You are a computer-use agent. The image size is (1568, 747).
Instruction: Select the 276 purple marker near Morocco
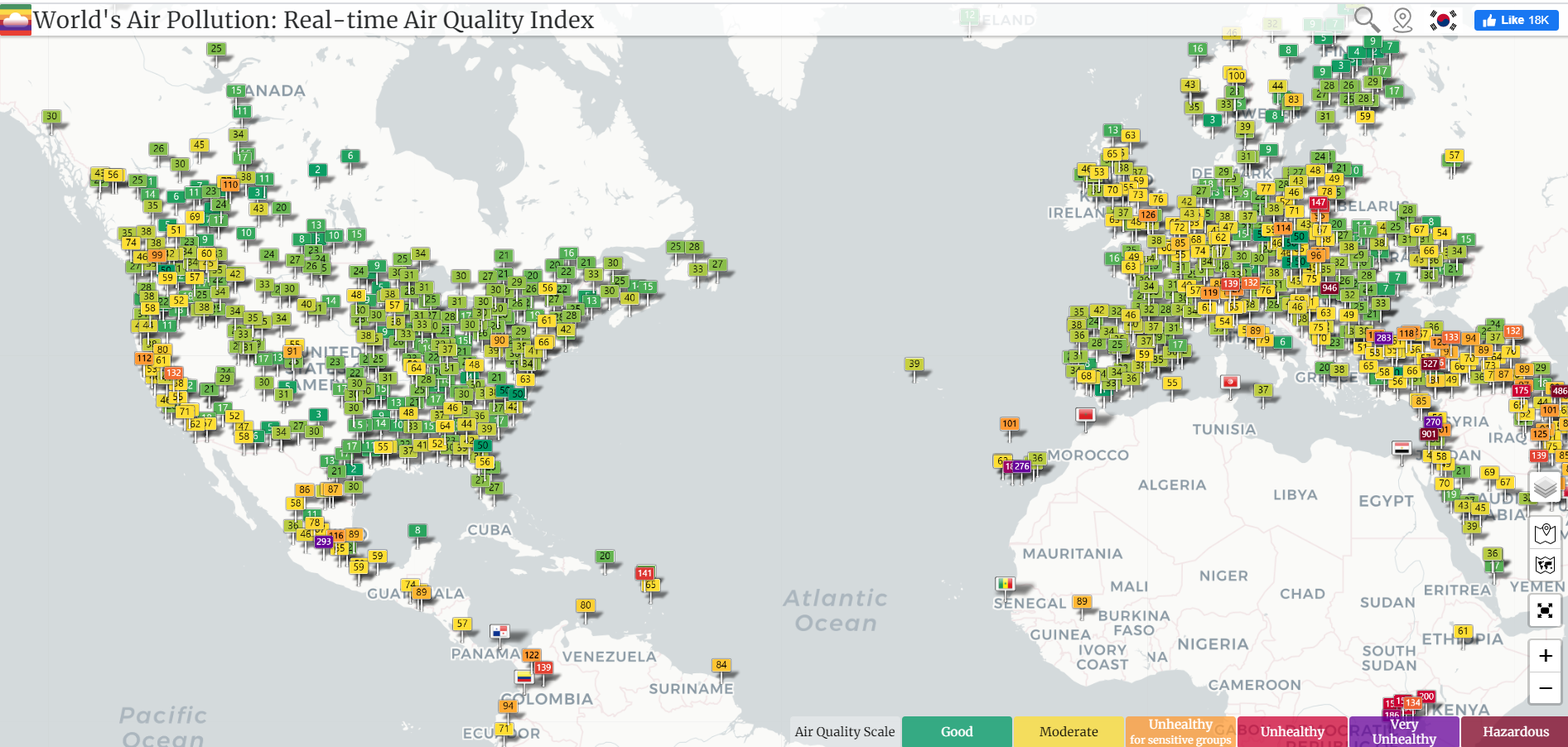point(1022,466)
